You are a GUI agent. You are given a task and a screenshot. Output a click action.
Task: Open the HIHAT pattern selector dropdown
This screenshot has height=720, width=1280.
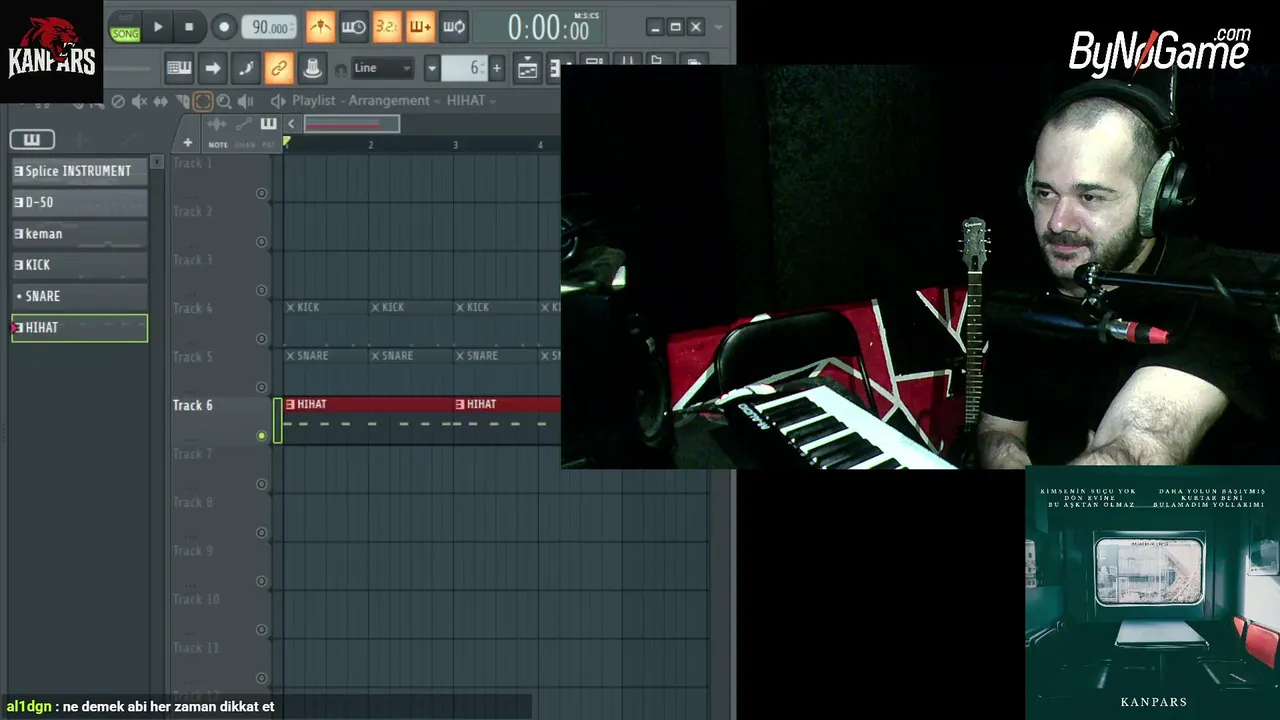(x=471, y=101)
